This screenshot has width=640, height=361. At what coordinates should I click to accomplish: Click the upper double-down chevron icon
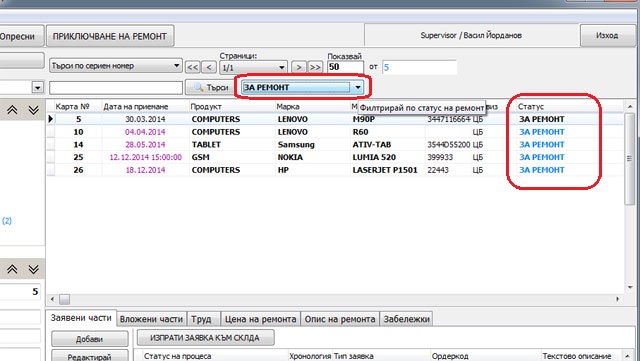(33, 110)
